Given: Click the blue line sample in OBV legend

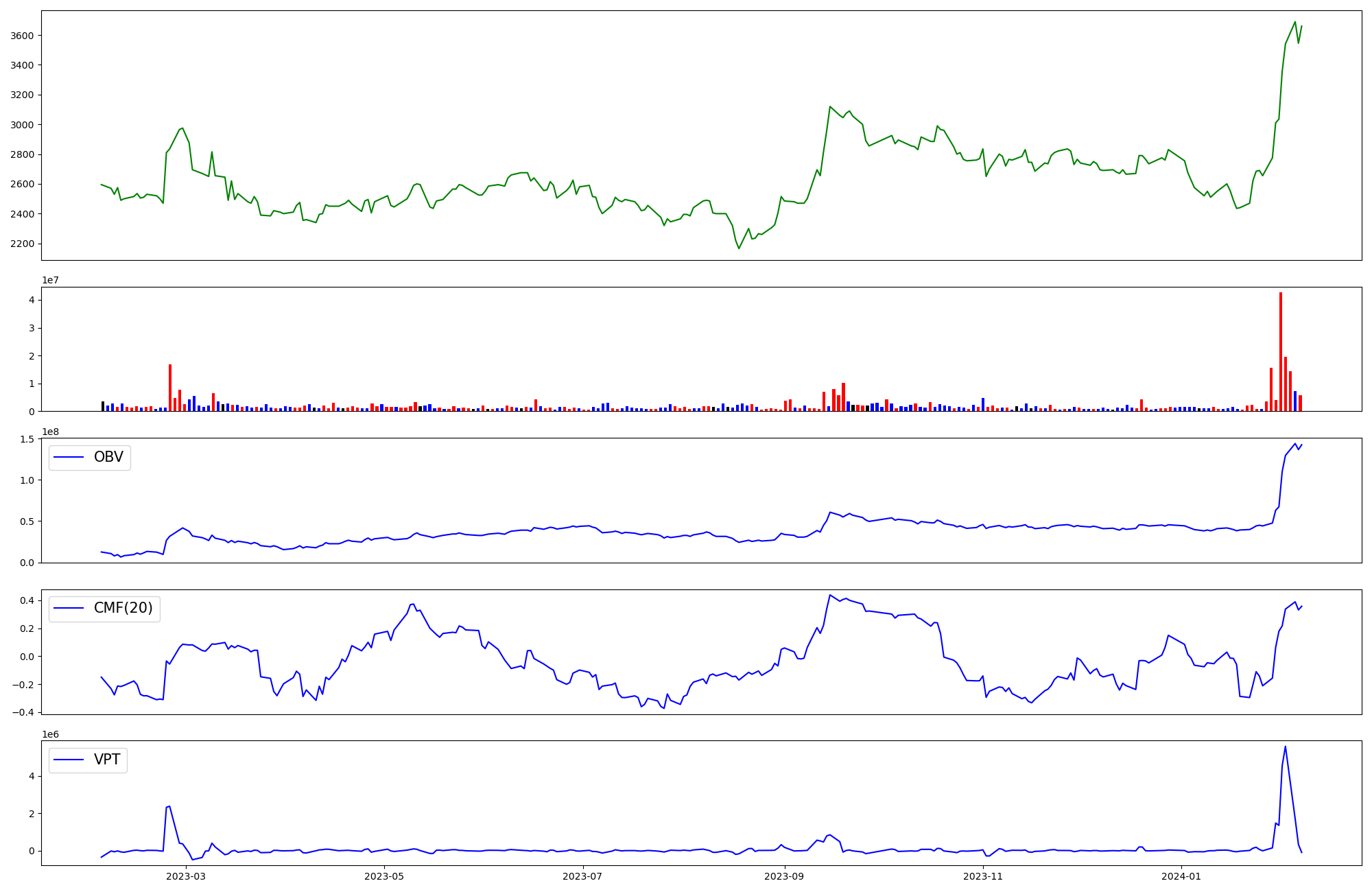Looking at the screenshot, I should tap(69, 458).
